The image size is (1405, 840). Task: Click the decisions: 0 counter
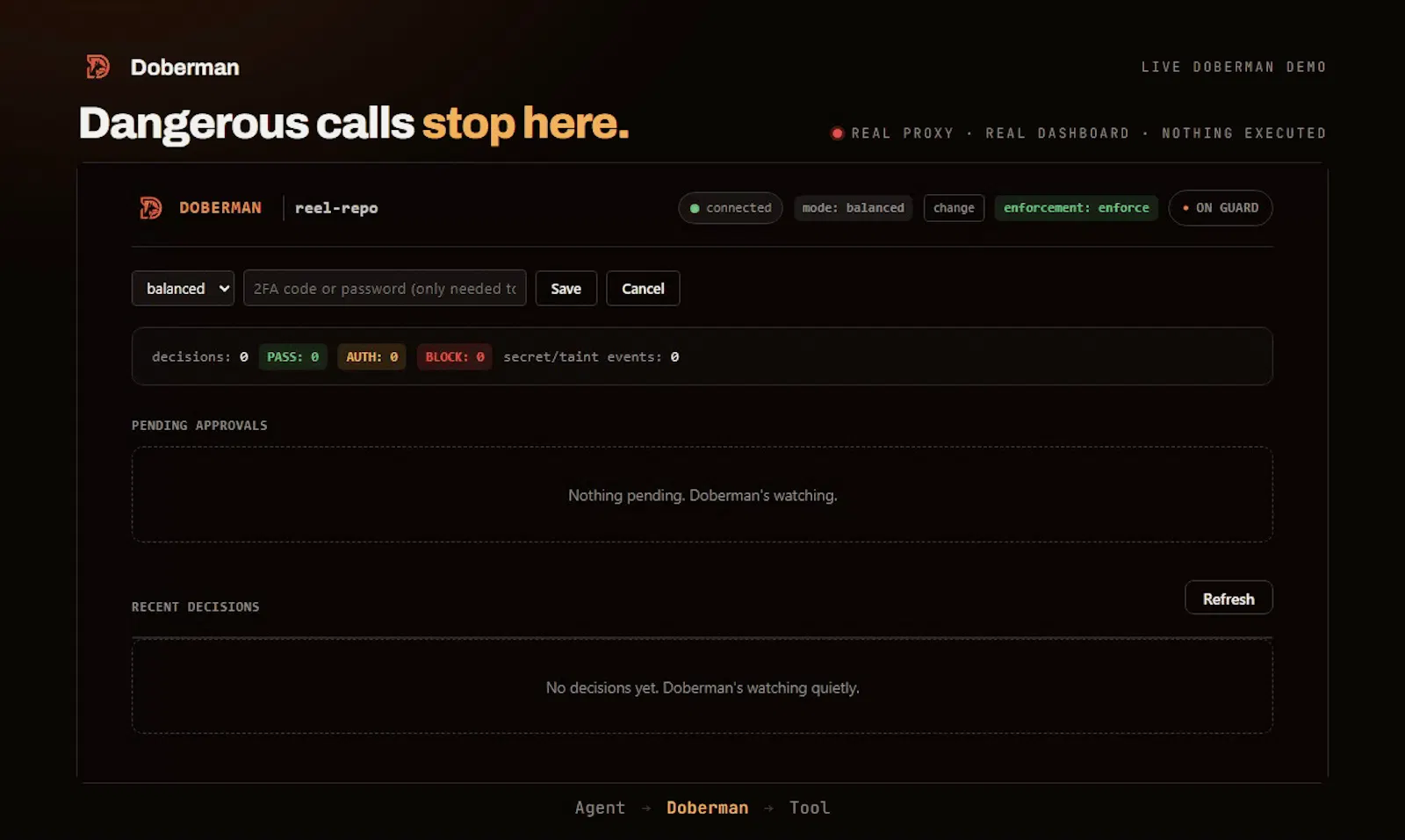tap(200, 356)
